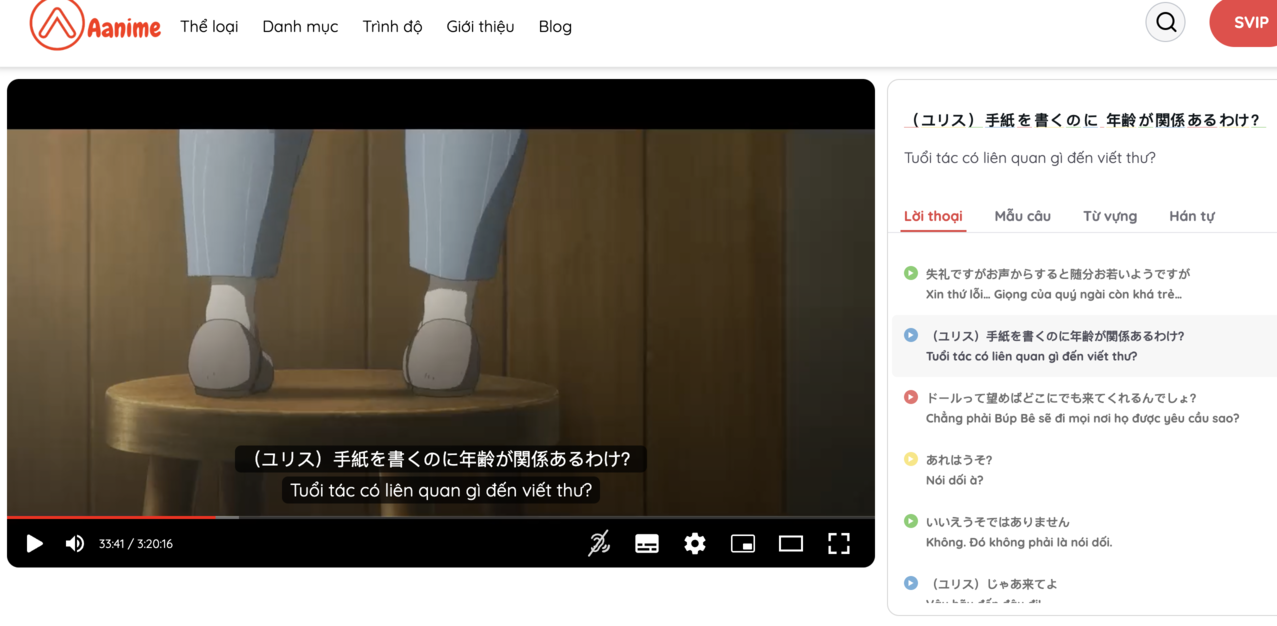This screenshot has width=1277, height=626.
Task: Open the Danh mục menu
Action: pos(300,27)
